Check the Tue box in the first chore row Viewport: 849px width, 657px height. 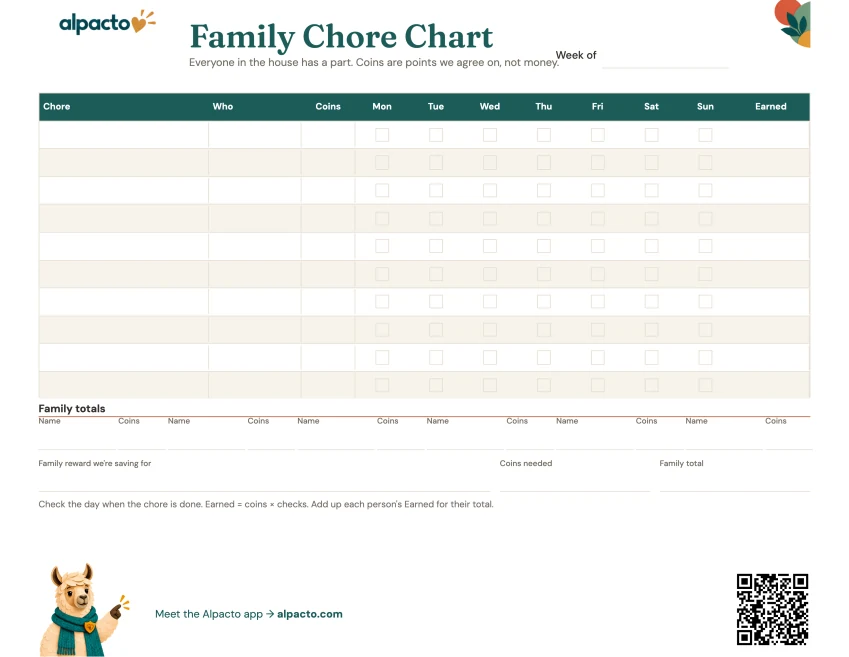tap(436, 134)
